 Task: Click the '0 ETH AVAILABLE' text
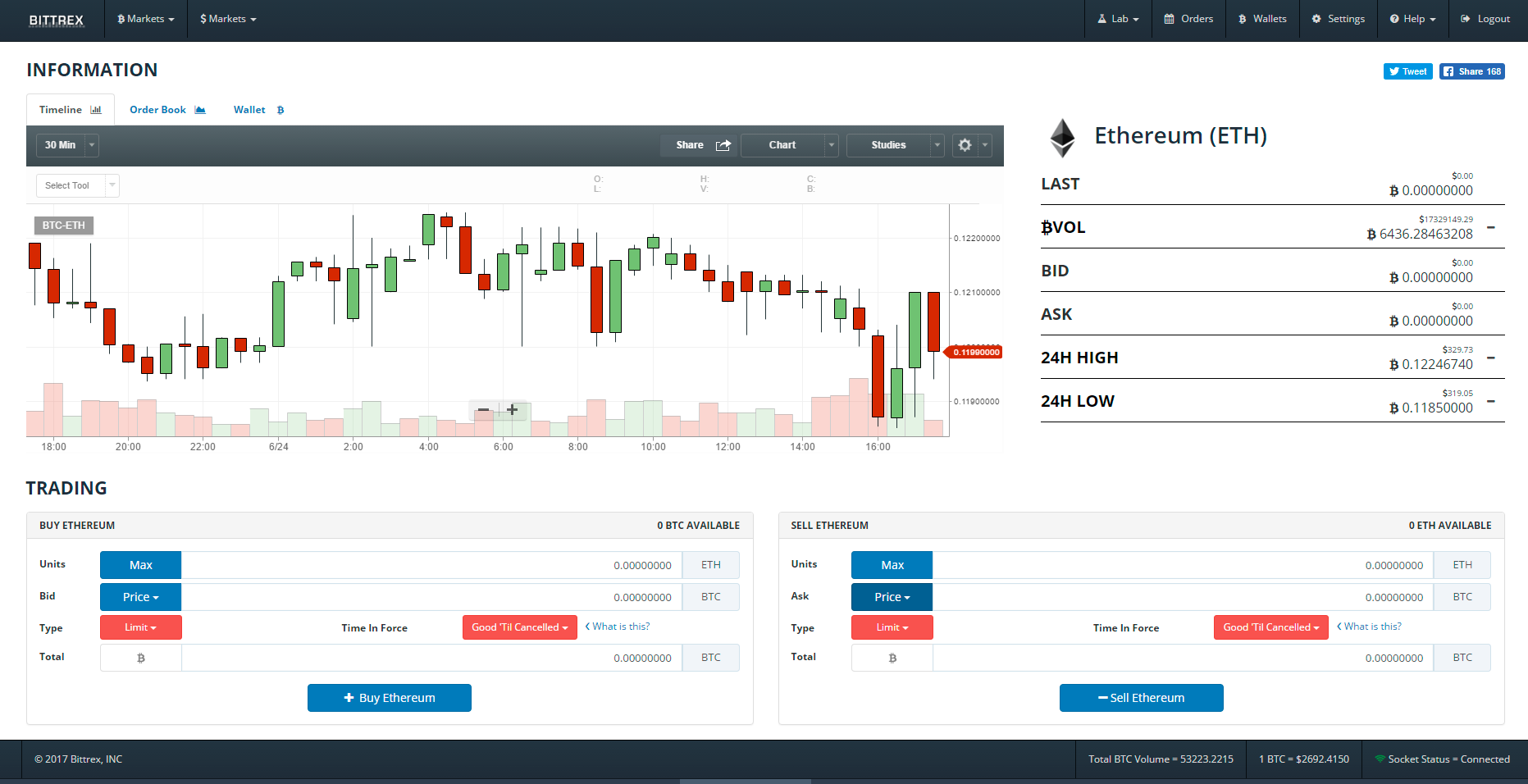click(x=1450, y=526)
